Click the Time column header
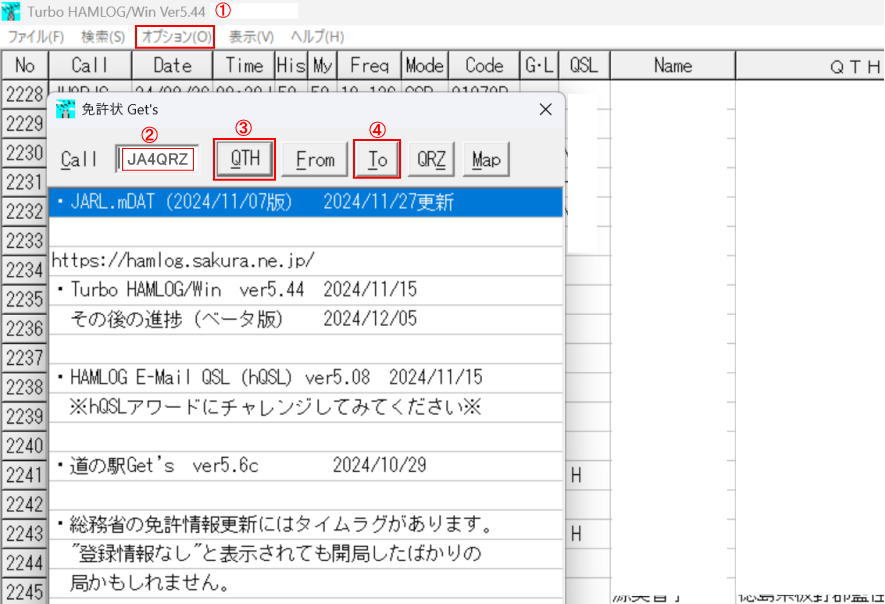This screenshot has width=885, height=604. coord(244,65)
